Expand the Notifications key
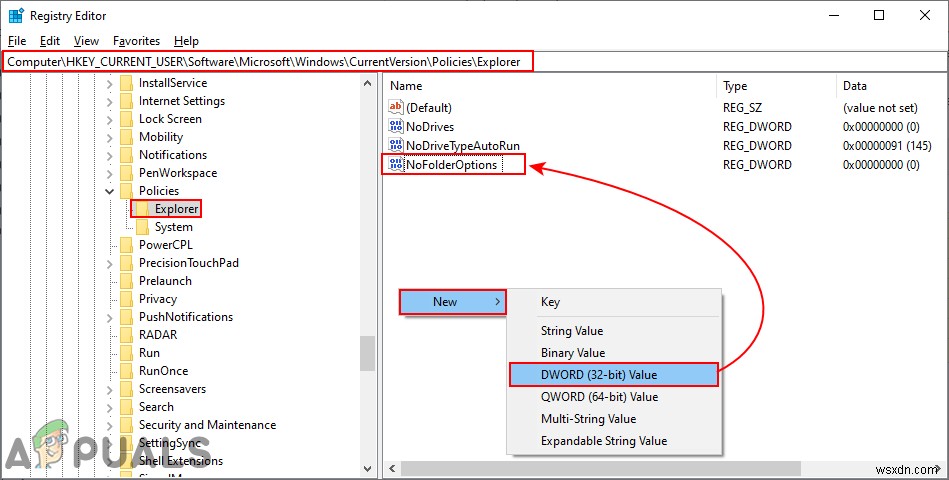Image resolution: width=949 pixels, height=480 pixels. pyautogui.click(x=110, y=156)
